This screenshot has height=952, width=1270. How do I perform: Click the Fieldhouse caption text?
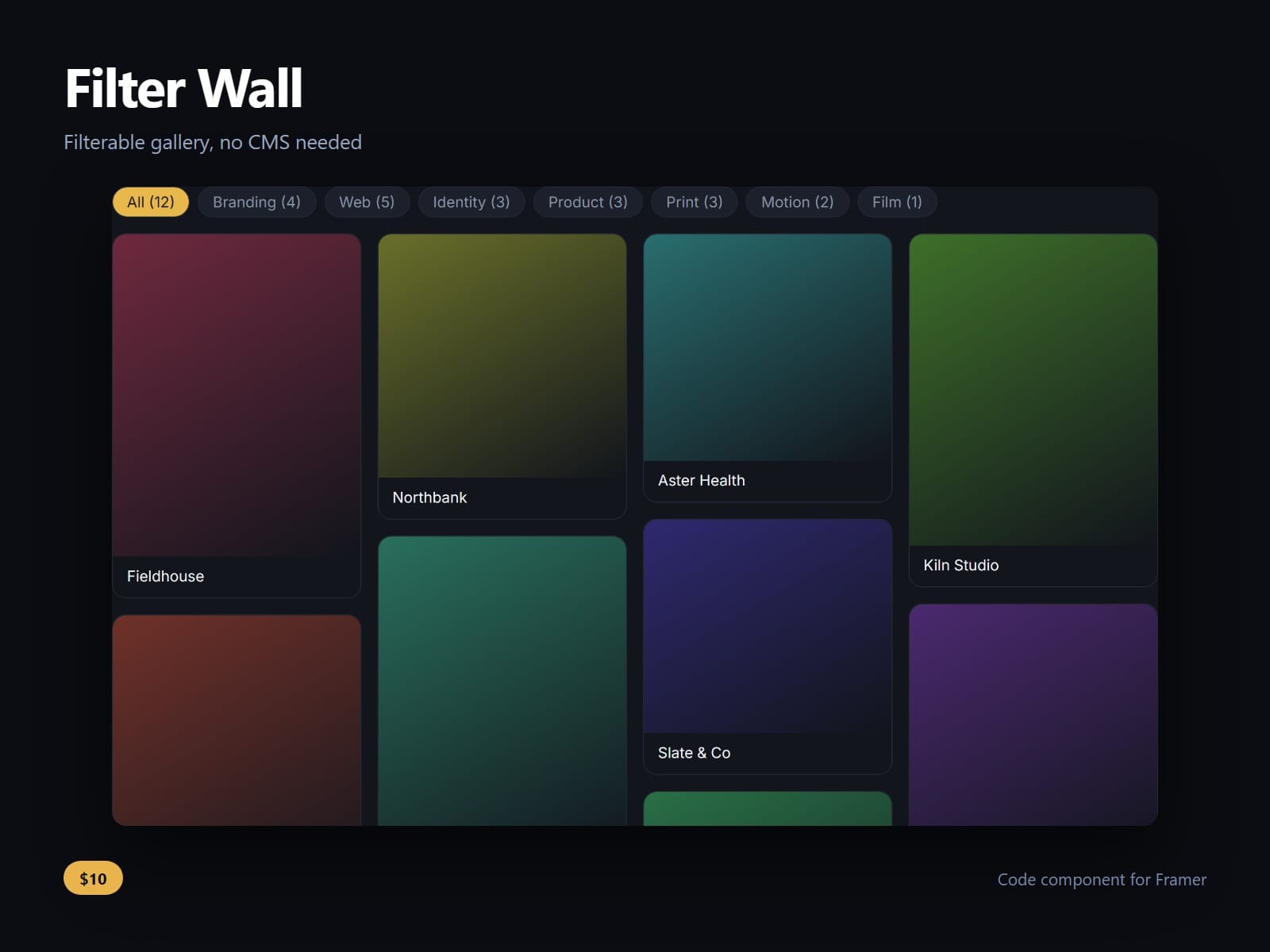[165, 577]
